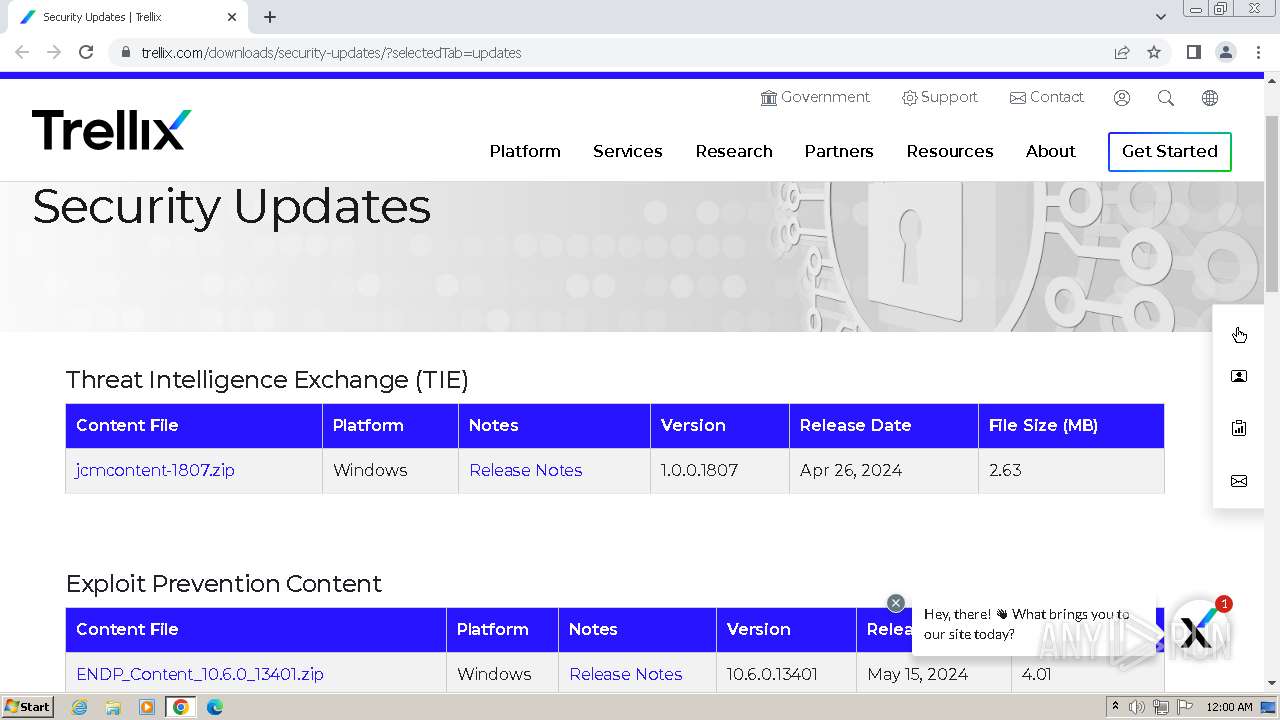This screenshot has width=1280, height=720.
Task: Click the share page icon in address bar
Action: click(x=1122, y=52)
